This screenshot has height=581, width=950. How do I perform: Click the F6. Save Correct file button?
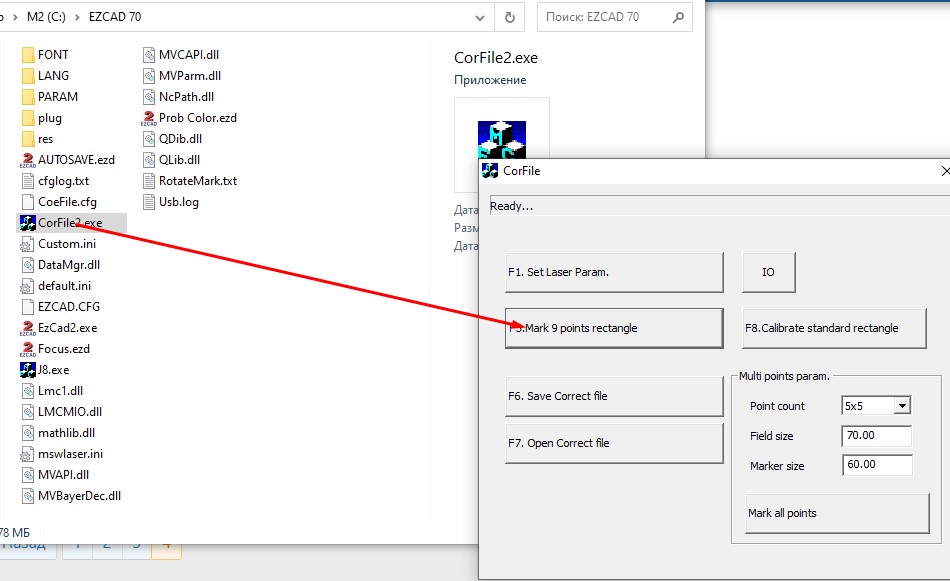[613, 396]
